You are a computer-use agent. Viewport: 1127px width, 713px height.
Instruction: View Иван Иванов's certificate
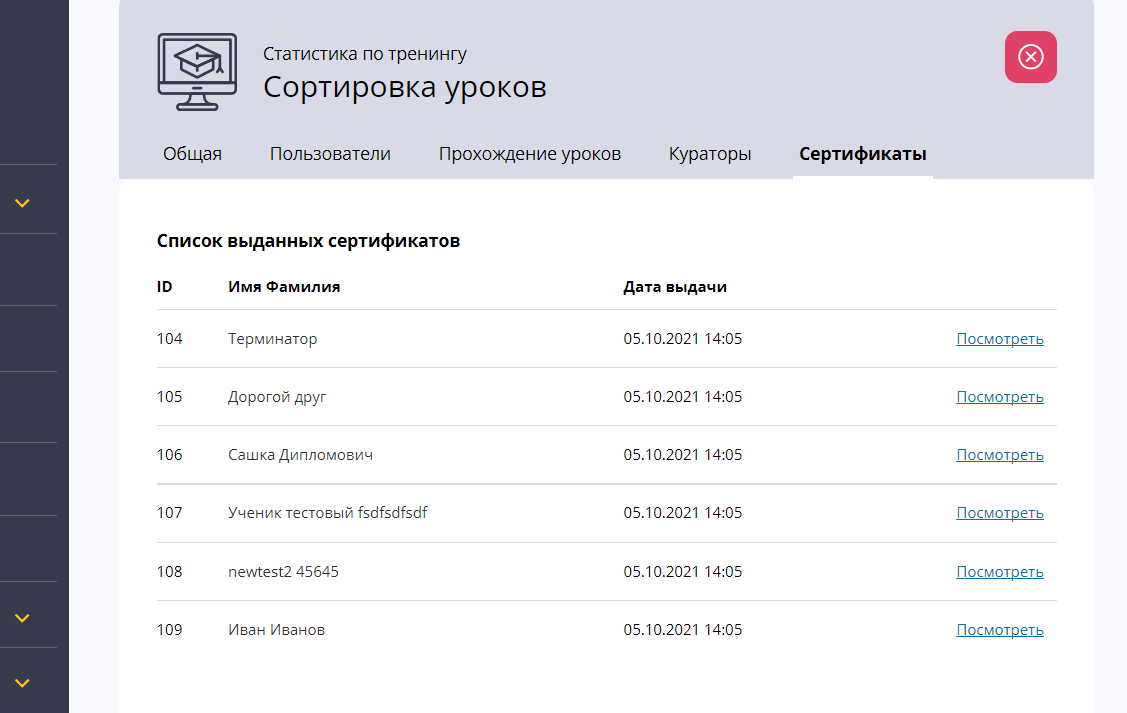[1000, 630]
